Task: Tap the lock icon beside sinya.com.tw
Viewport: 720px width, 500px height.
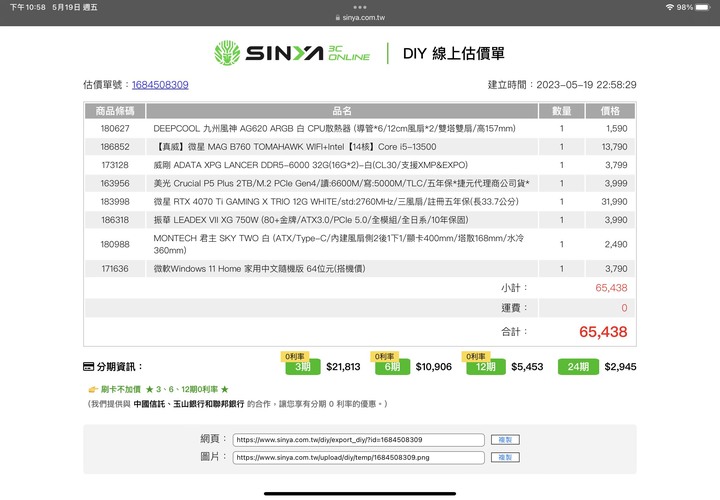Action: pyautogui.click(x=338, y=18)
